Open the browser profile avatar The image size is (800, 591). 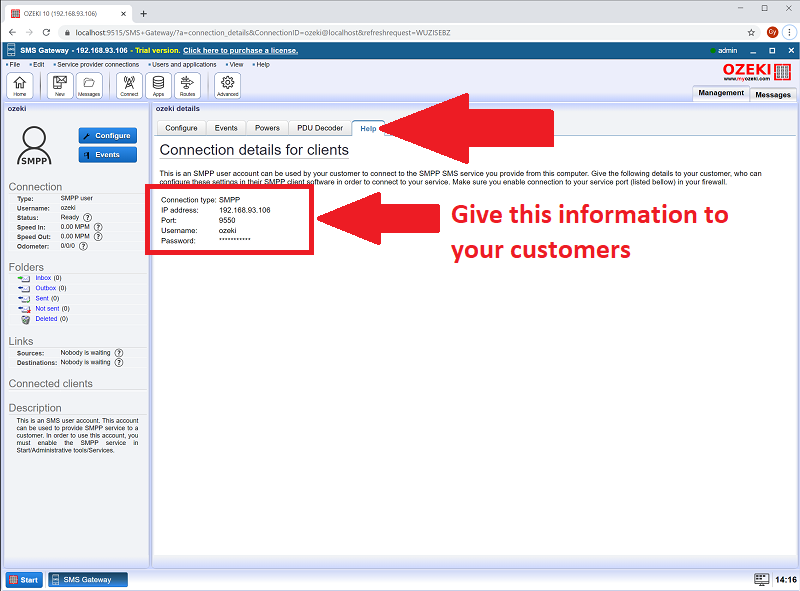click(x=772, y=32)
